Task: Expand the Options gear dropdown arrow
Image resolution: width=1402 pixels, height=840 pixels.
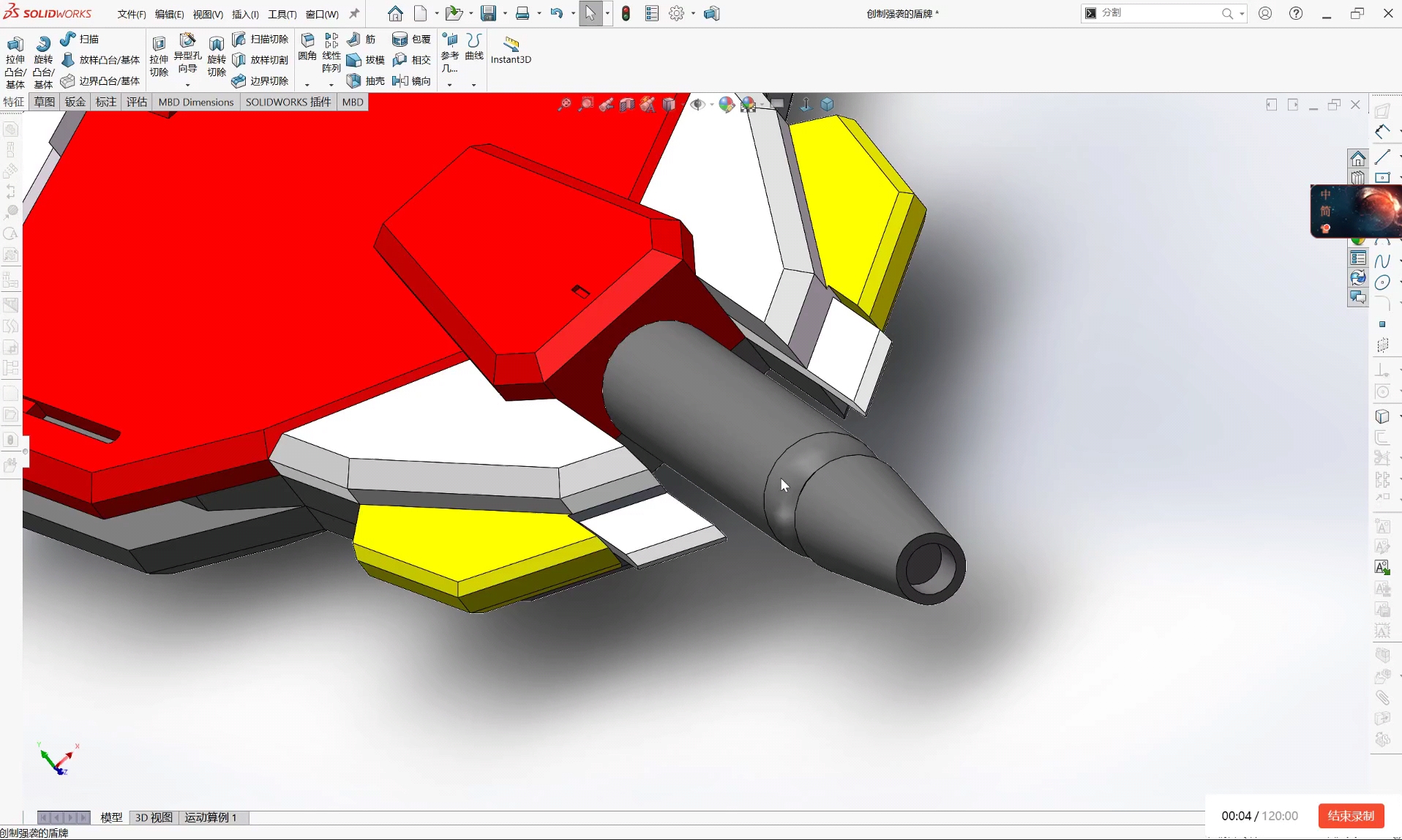Action: (x=693, y=13)
